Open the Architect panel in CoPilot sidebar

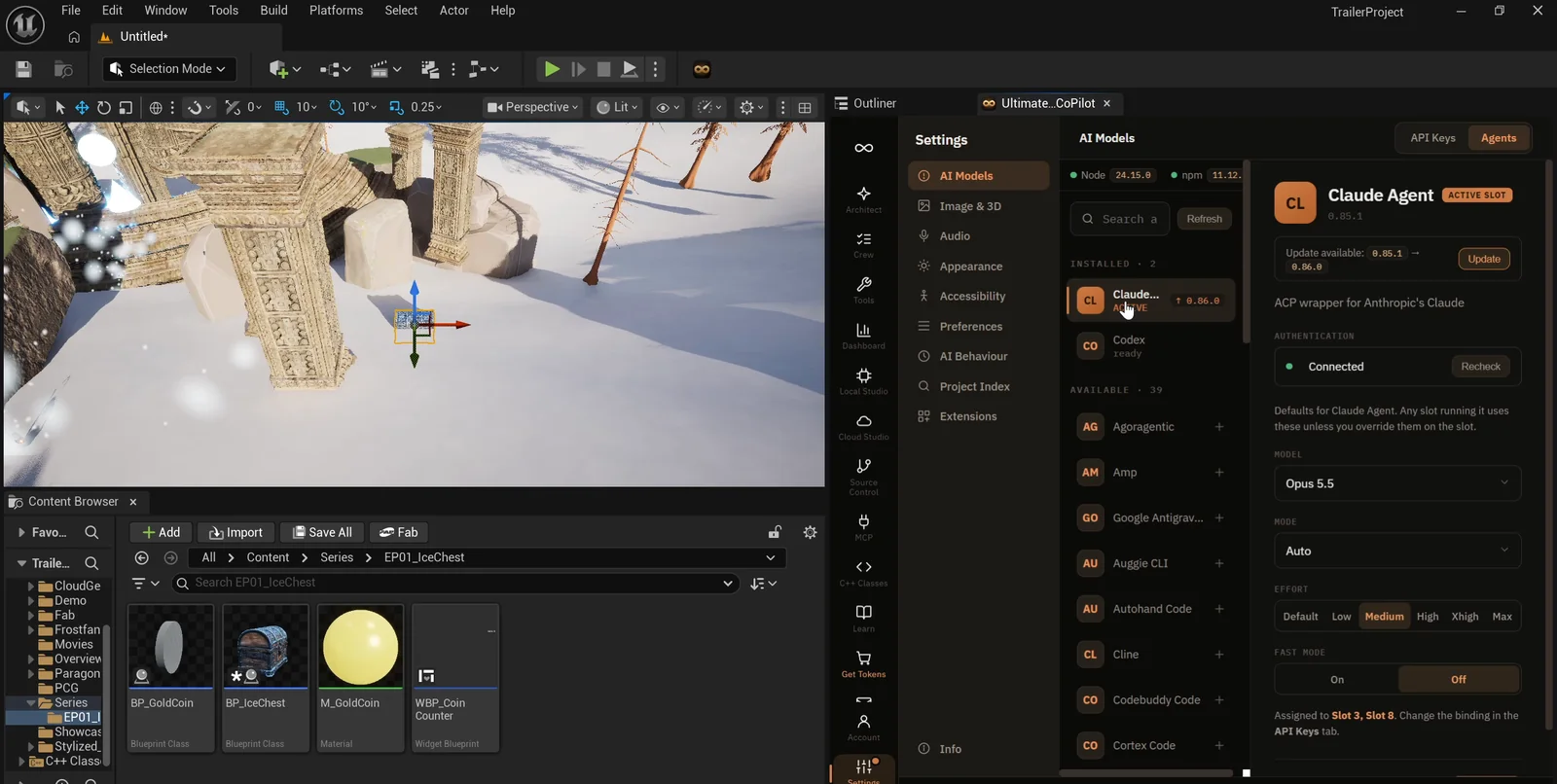[x=863, y=198]
